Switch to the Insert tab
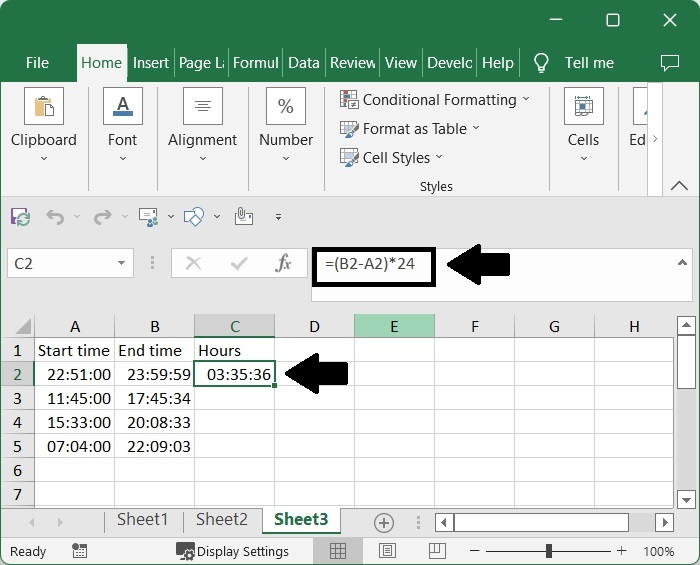Viewport: 700px width, 565px height. (151, 62)
